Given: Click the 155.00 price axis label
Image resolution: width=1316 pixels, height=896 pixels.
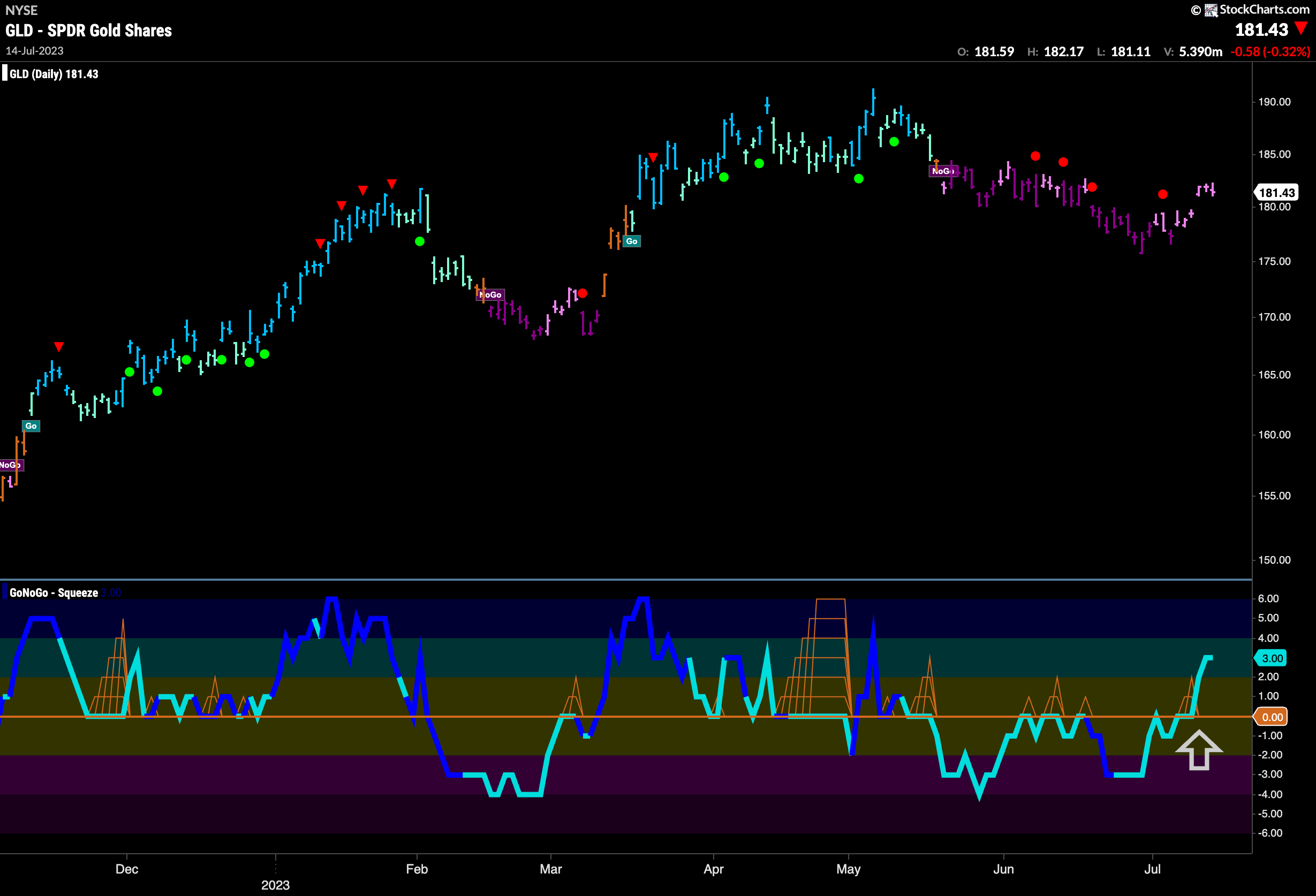Looking at the screenshot, I should (1275, 496).
